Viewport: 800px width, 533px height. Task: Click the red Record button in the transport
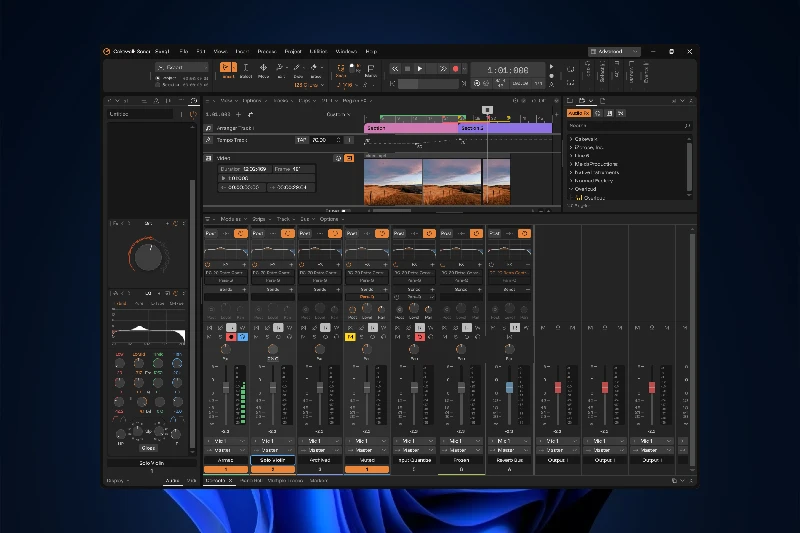pyautogui.click(x=456, y=69)
